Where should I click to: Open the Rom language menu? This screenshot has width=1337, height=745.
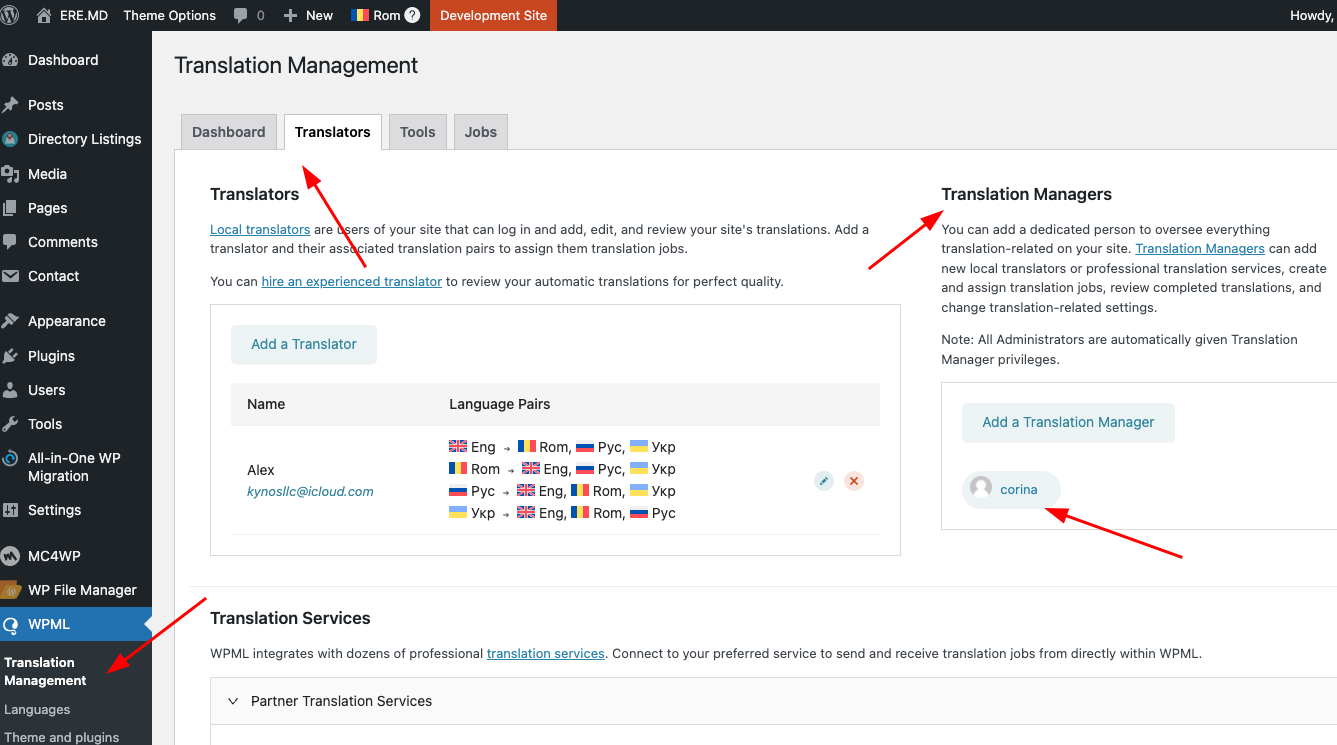(386, 15)
